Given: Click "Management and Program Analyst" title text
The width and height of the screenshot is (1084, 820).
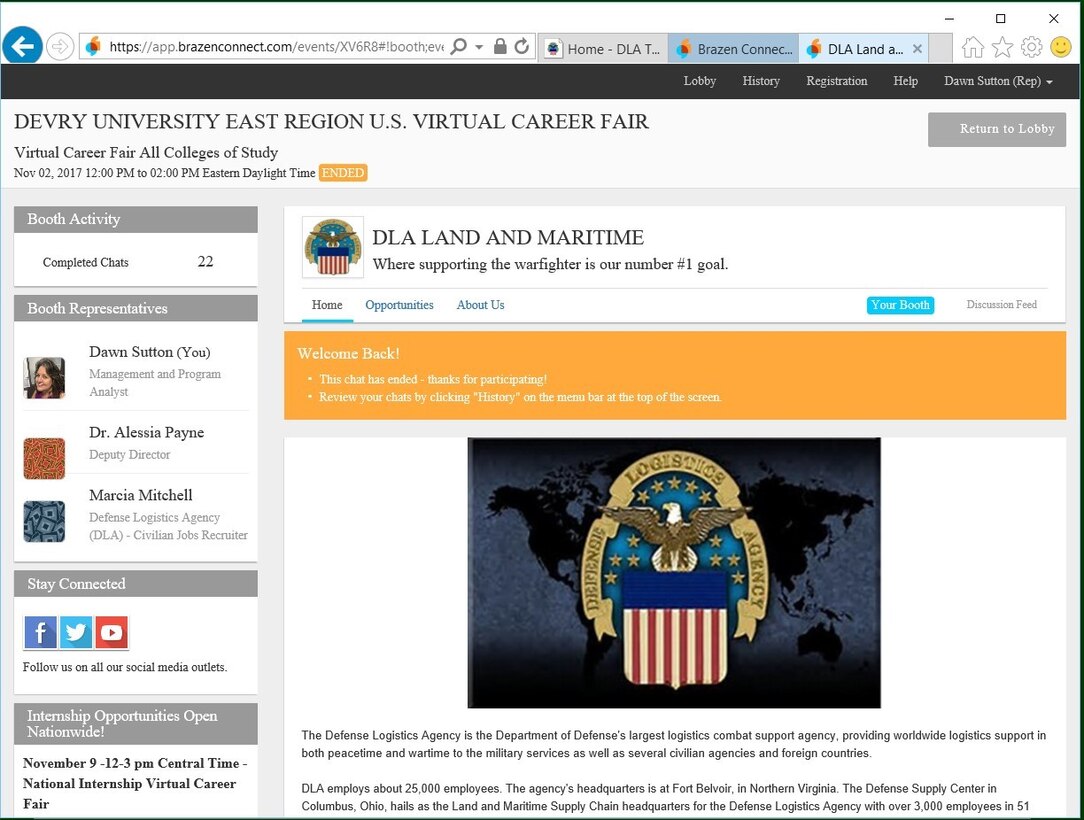Looking at the screenshot, I should [x=155, y=382].
